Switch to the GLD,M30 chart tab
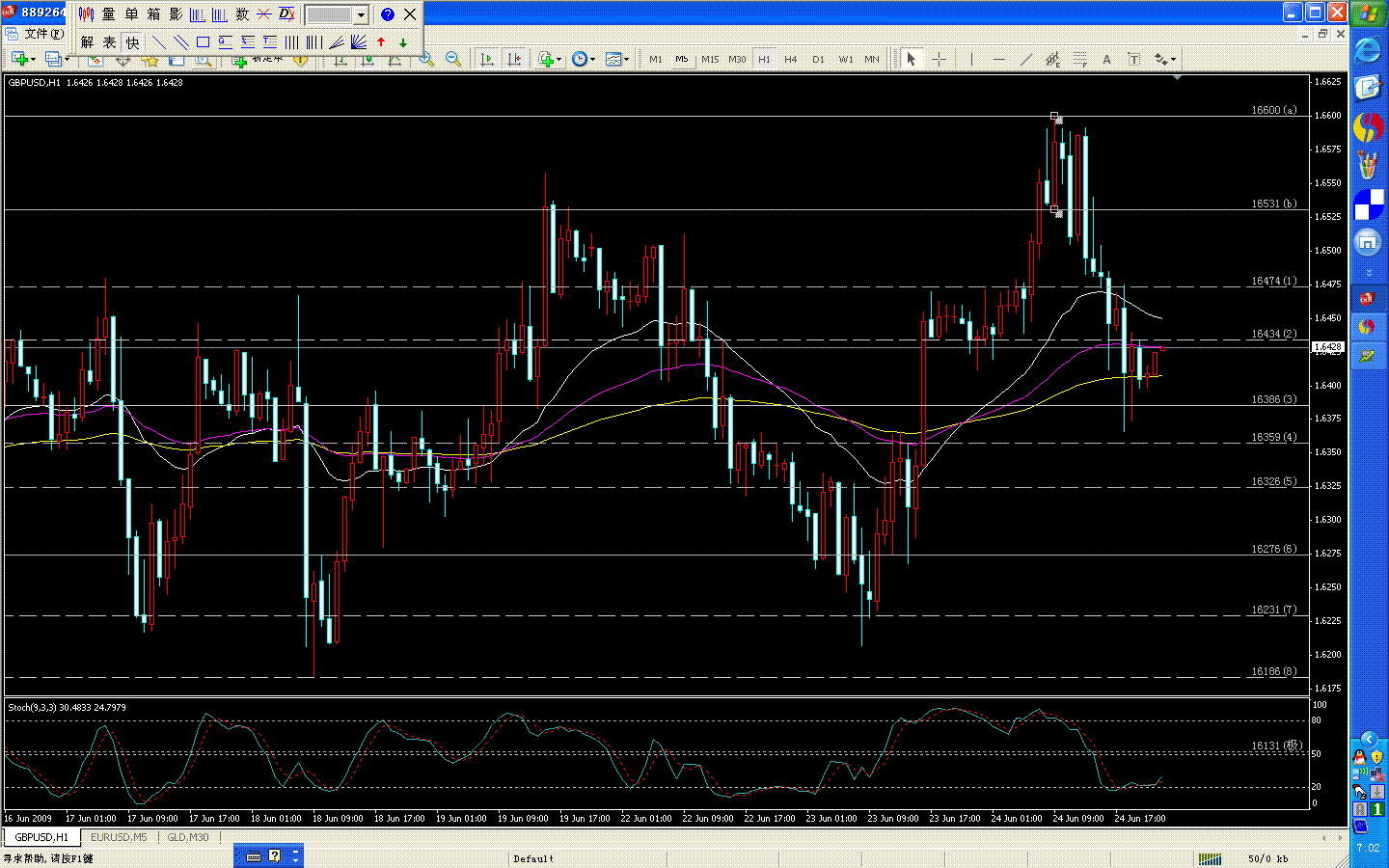1389x868 pixels. 188,837
